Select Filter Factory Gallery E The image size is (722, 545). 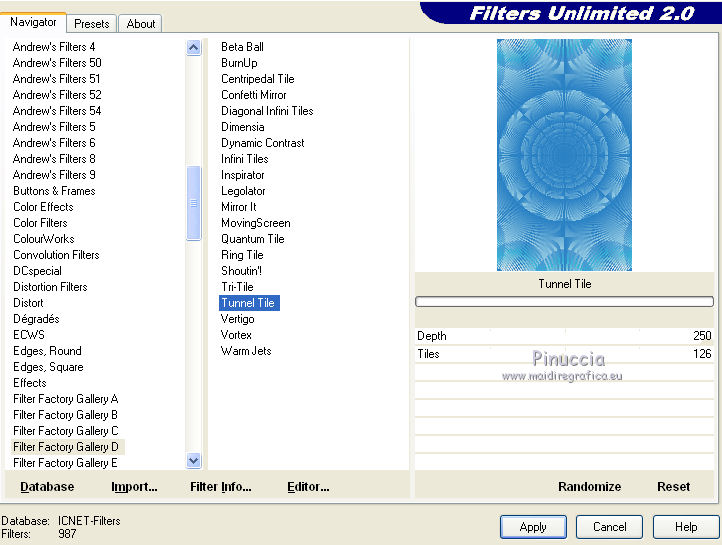point(65,463)
